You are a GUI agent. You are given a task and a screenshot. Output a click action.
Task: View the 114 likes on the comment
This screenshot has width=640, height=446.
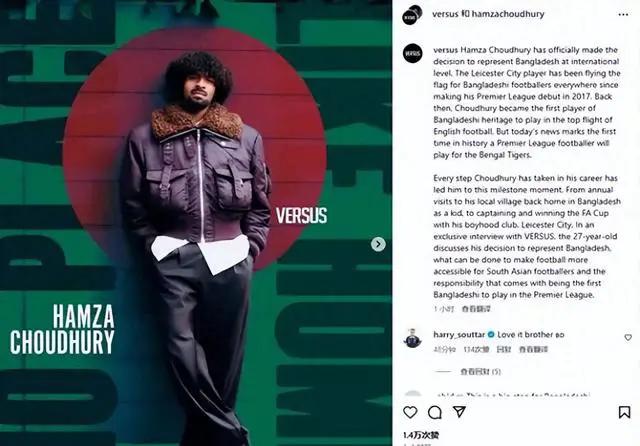click(476, 349)
